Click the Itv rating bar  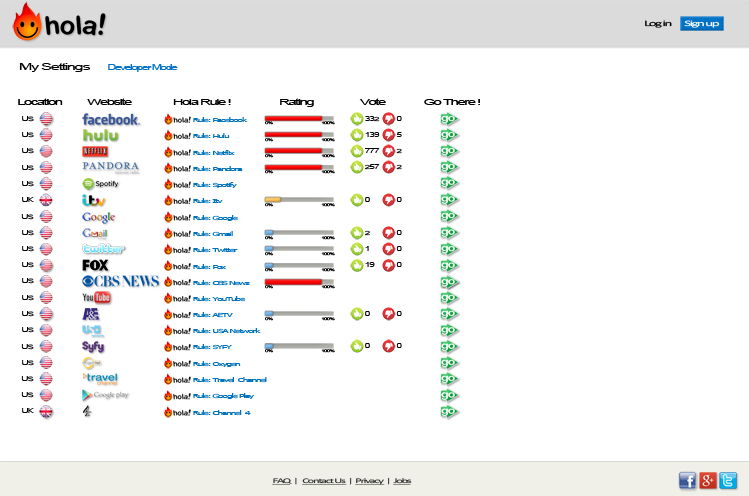300,200
